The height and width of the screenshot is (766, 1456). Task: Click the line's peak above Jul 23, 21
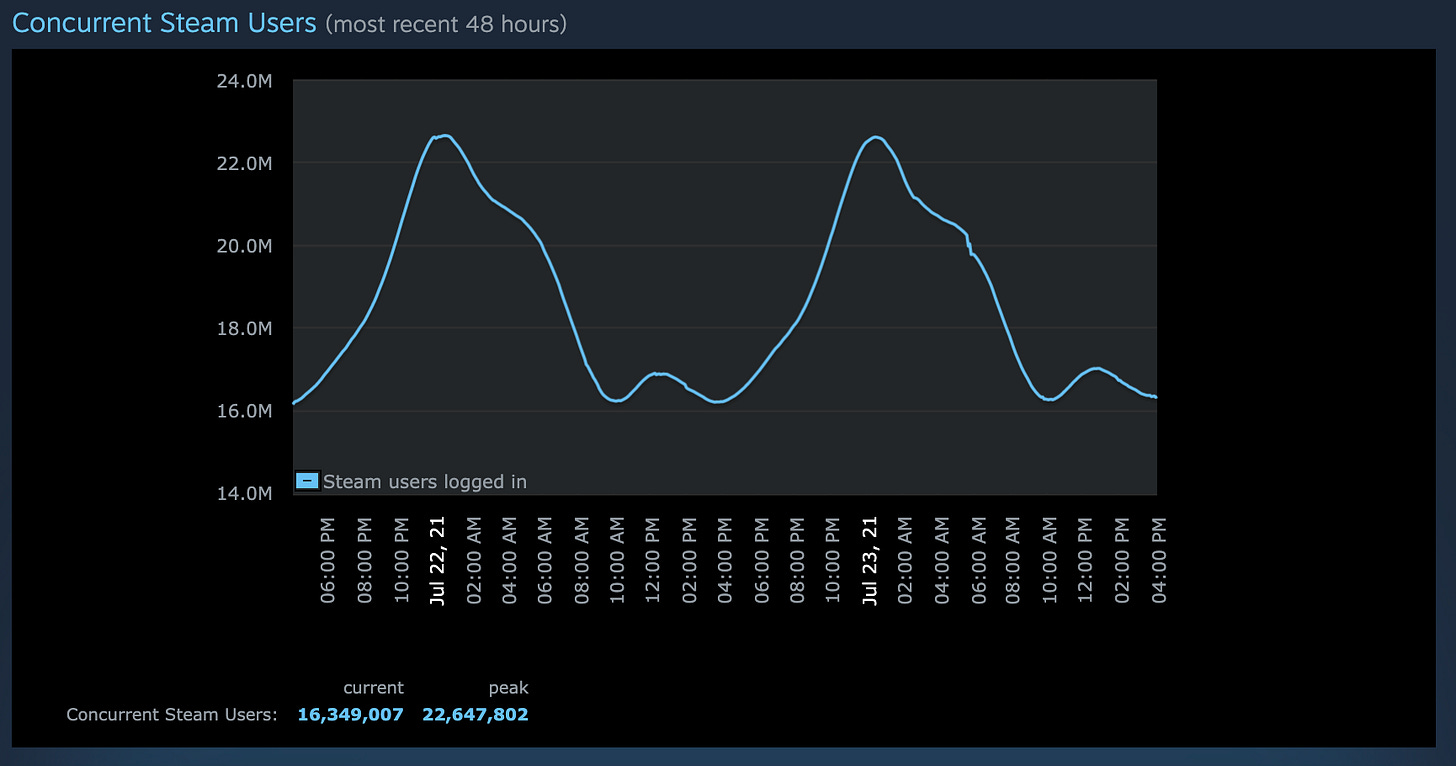click(876, 137)
